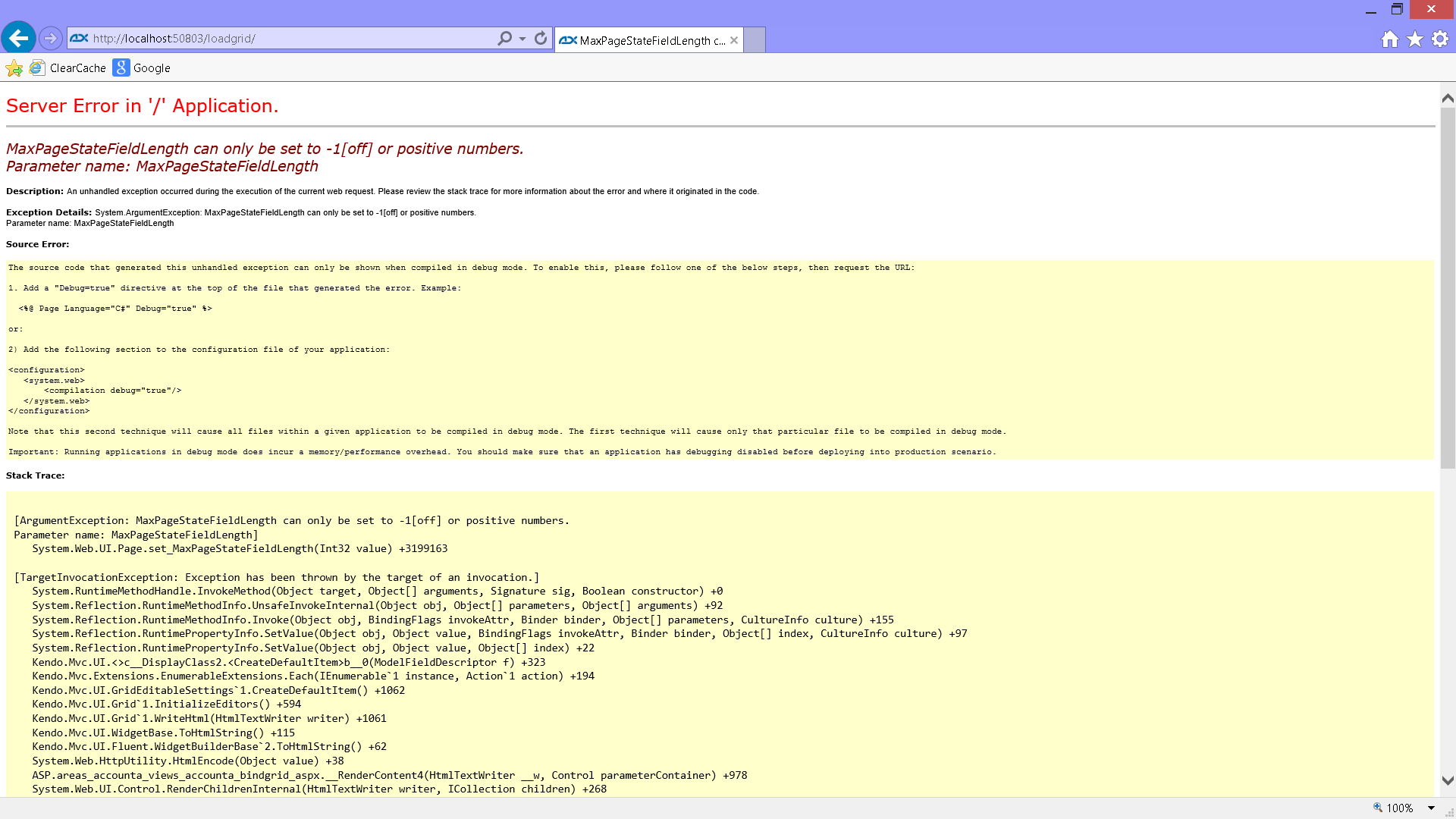Click the 100% zoom level indicator
This screenshot has height=819, width=1456.
(x=1393, y=808)
